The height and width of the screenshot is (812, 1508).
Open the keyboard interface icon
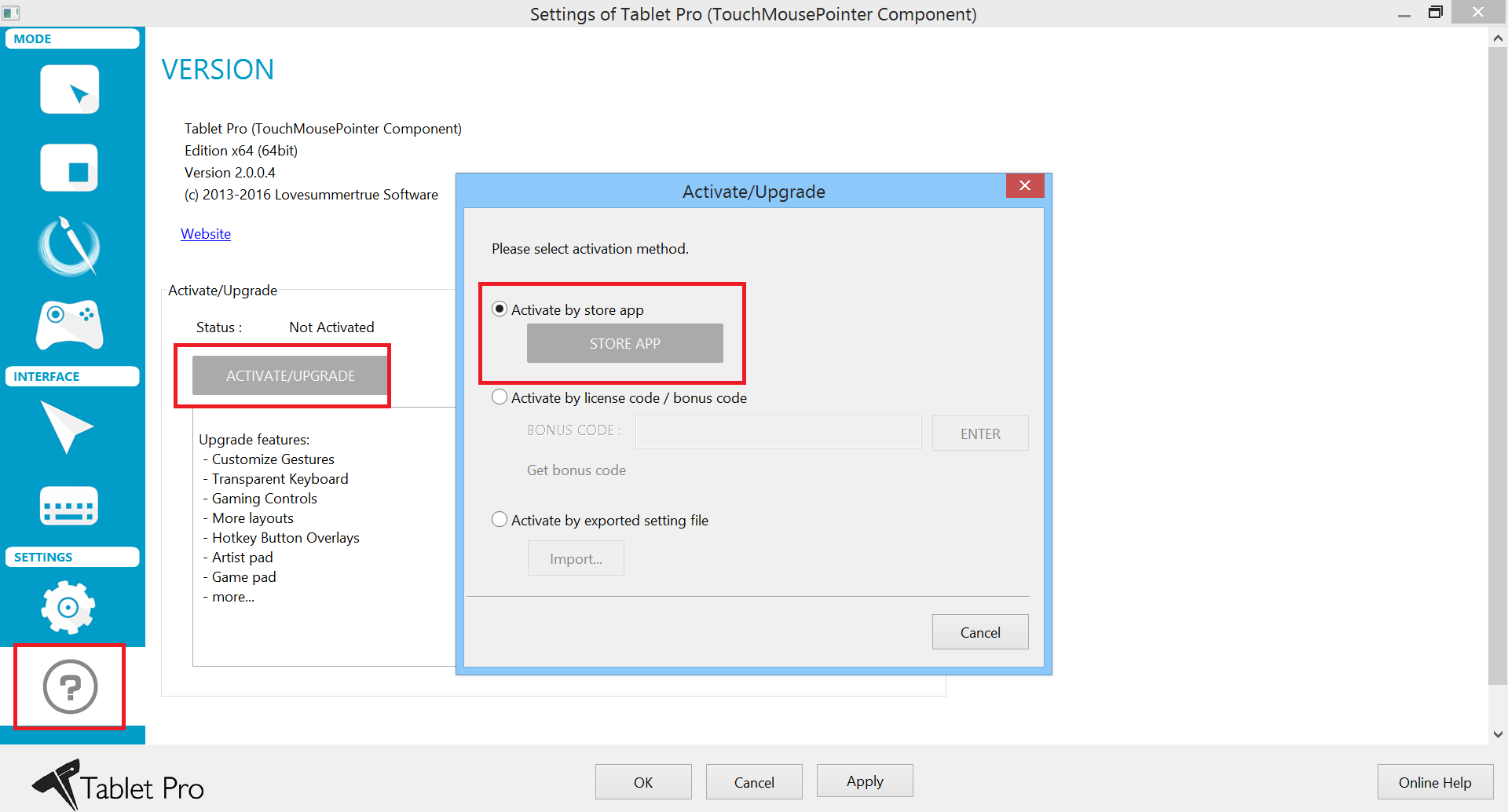[69, 506]
